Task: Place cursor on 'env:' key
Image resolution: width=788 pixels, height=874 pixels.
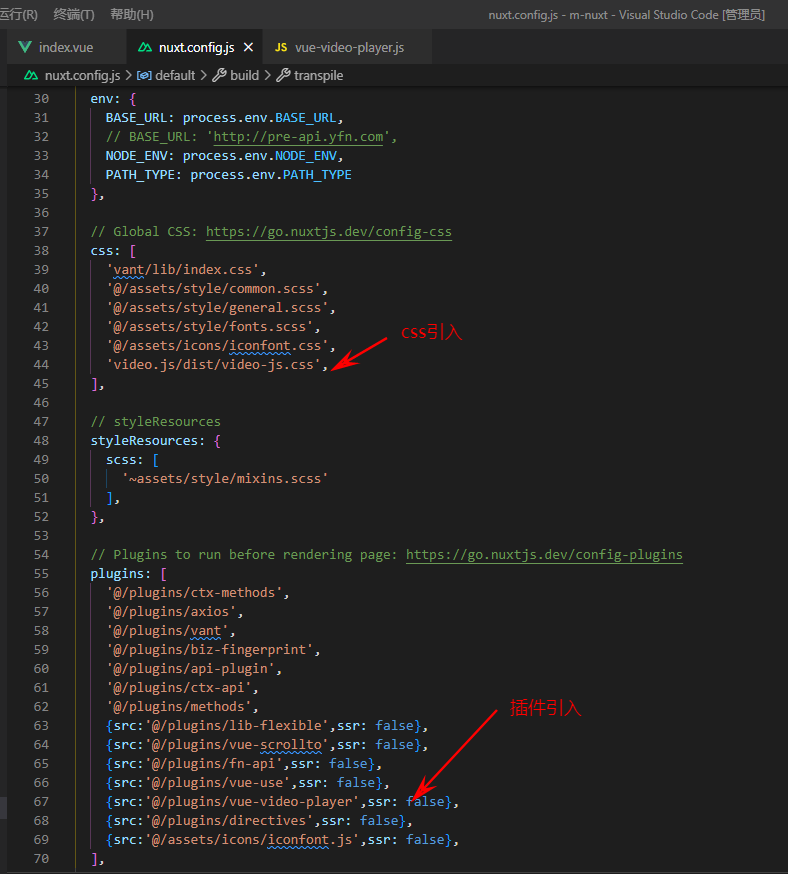Action: click(105, 99)
